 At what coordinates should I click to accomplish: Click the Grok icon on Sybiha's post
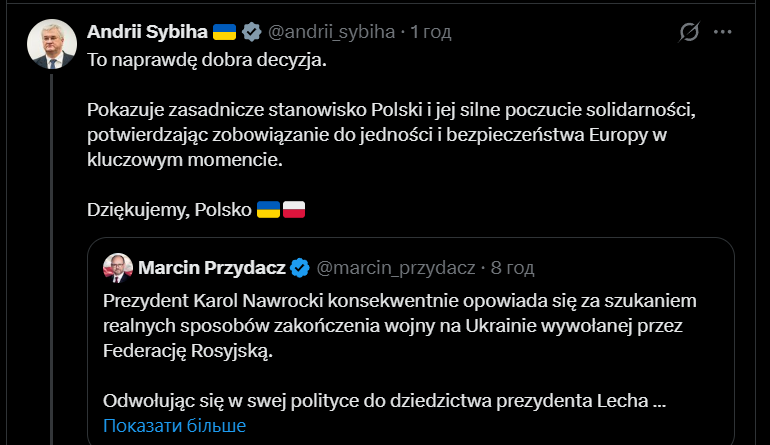[x=689, y=32]
